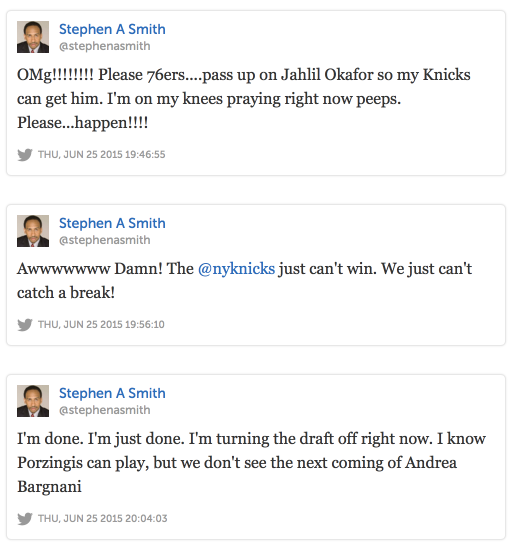
Task: Open timestamp THU, JUN 25 2015 20:04:03
Action: pos(103,518)
